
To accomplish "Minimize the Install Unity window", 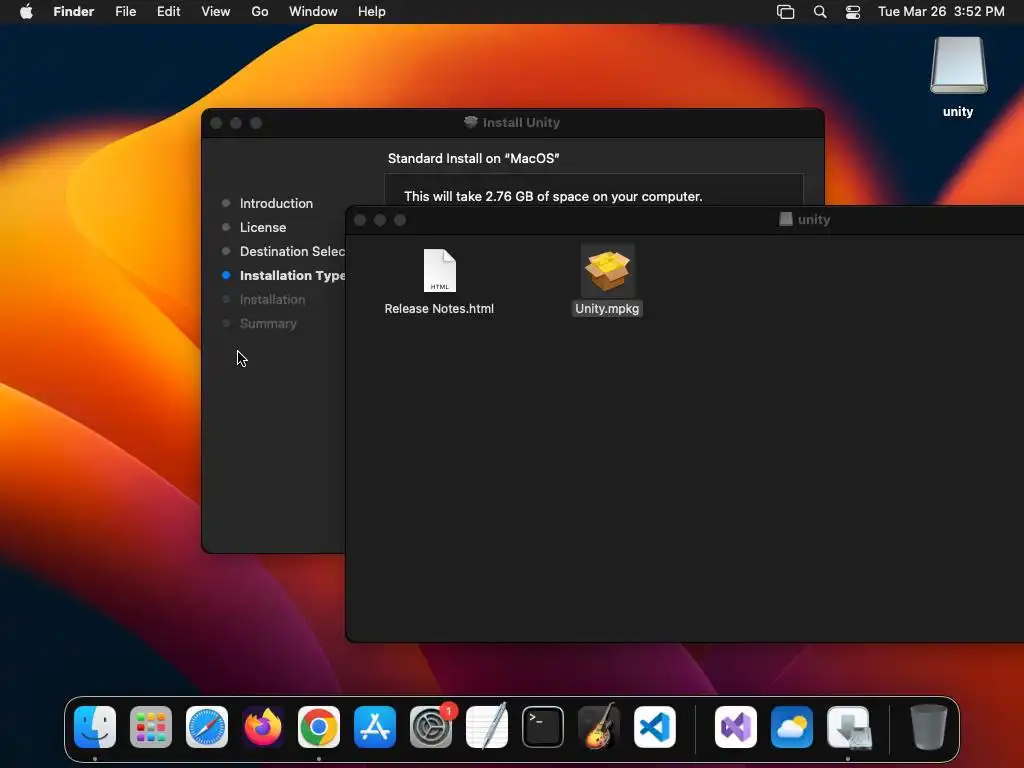I will coord(236,123).
